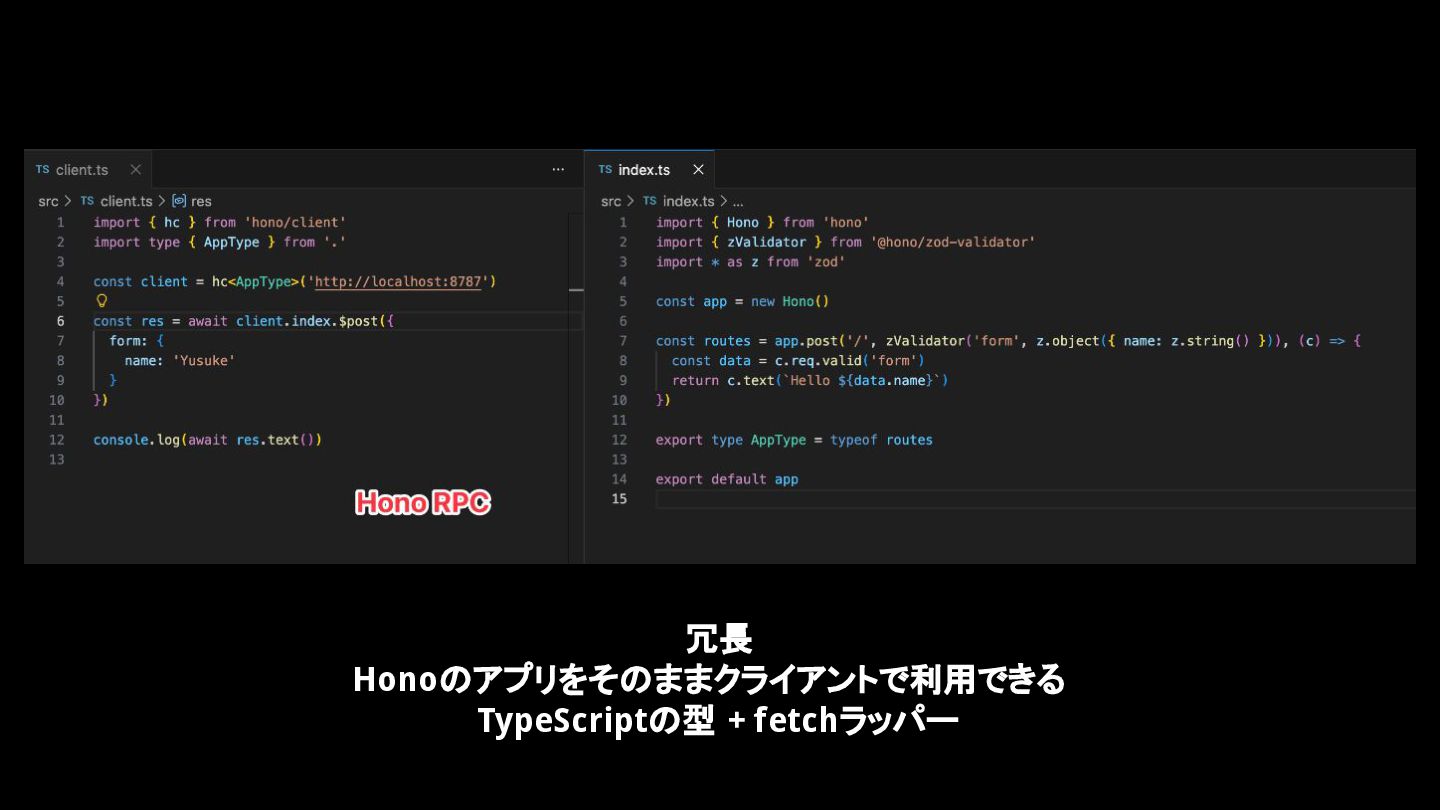The width and height of the screenshot is (1440, 810).
Task: Place cursor on '$post' in client.ts
Action: [359, 321]
